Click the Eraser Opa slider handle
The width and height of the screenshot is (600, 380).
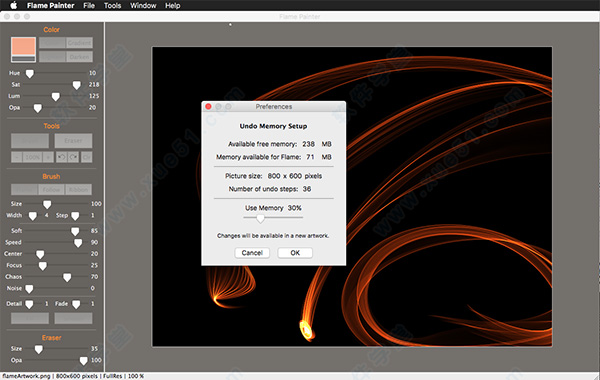coord(83,360)
